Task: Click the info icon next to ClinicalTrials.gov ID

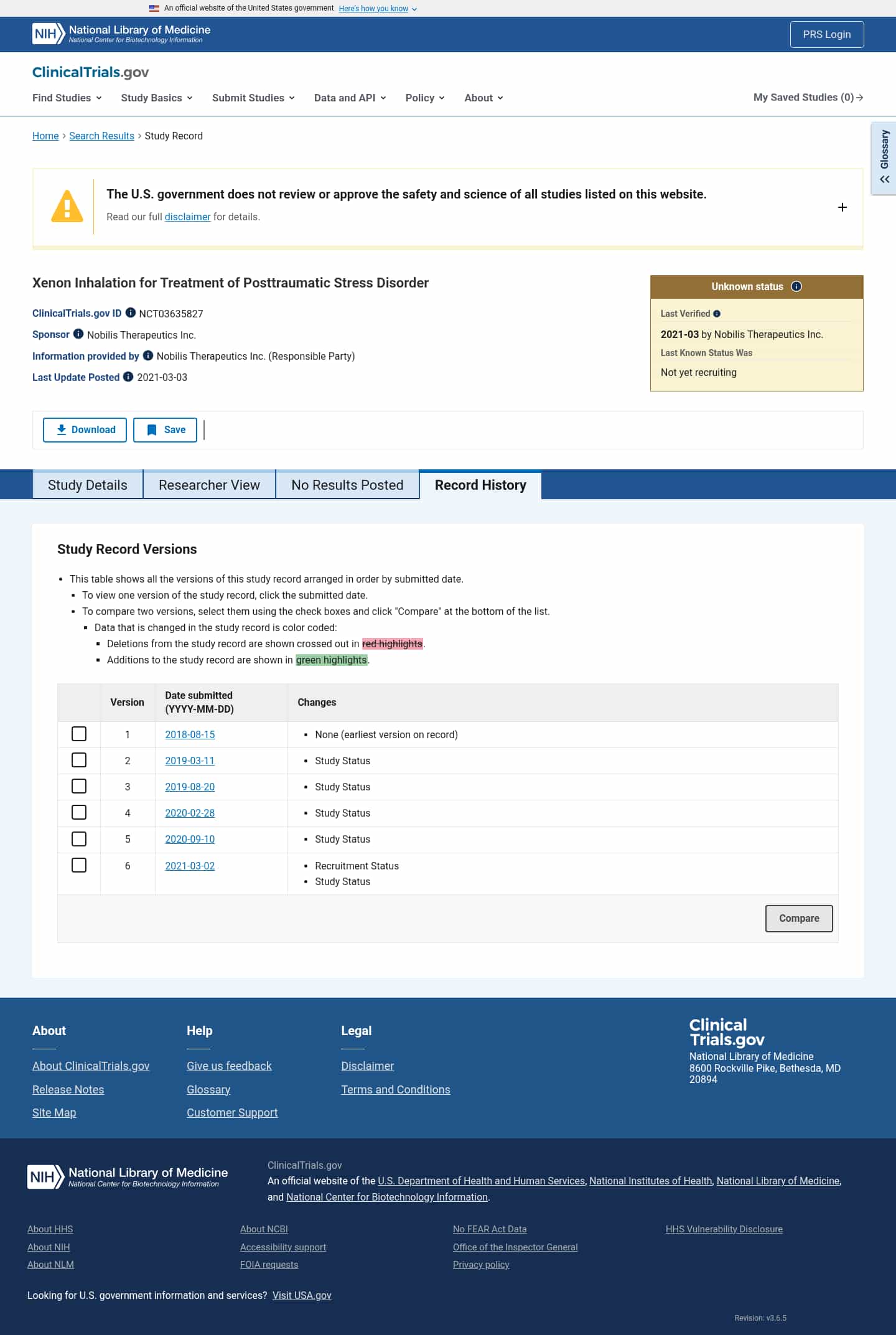Action: point(131,312)
